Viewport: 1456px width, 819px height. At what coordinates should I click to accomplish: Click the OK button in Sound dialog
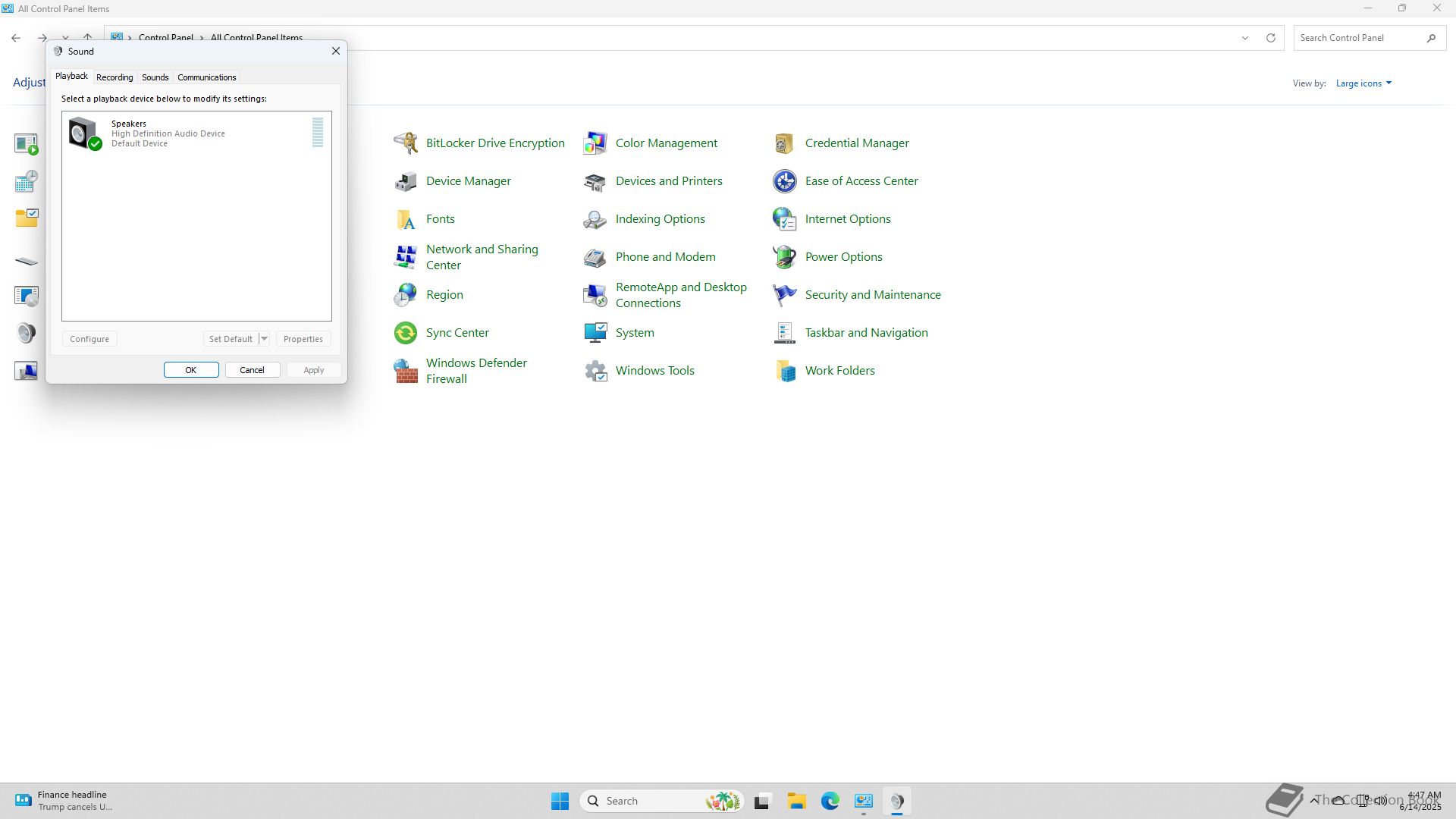[191, 370]
